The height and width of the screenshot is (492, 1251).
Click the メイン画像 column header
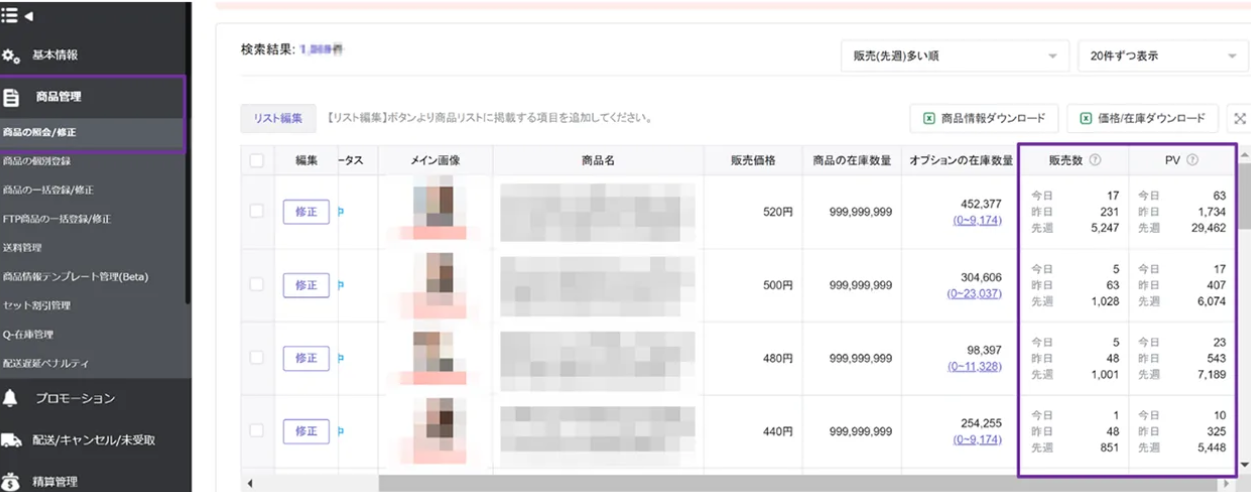click(x=435, y=160)
